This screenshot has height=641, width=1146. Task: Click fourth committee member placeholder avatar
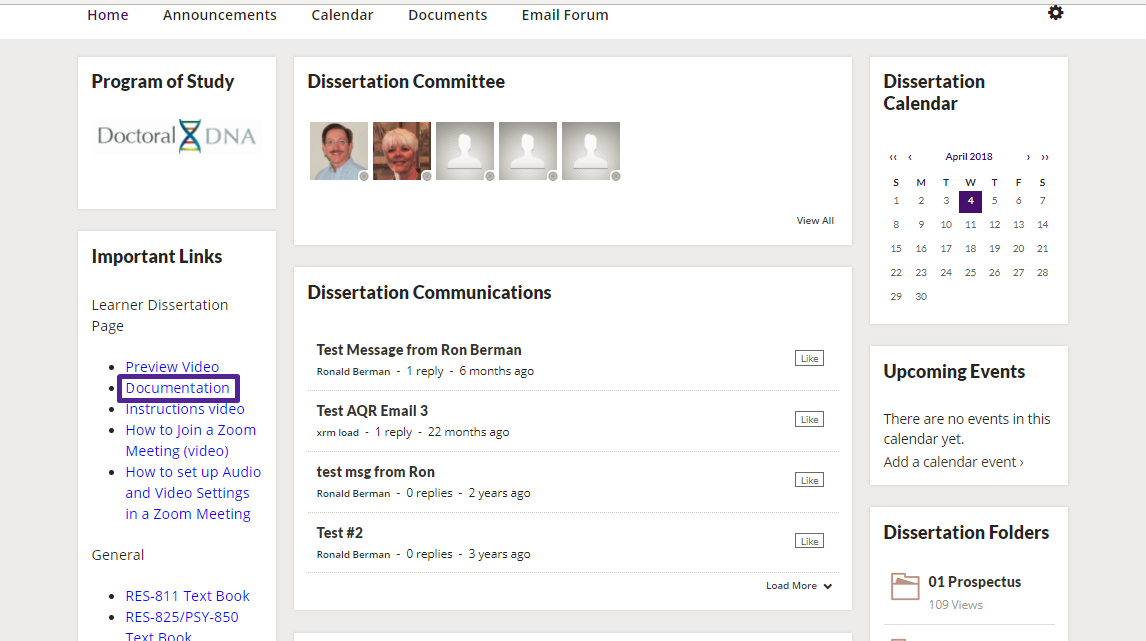click(528, 151)
